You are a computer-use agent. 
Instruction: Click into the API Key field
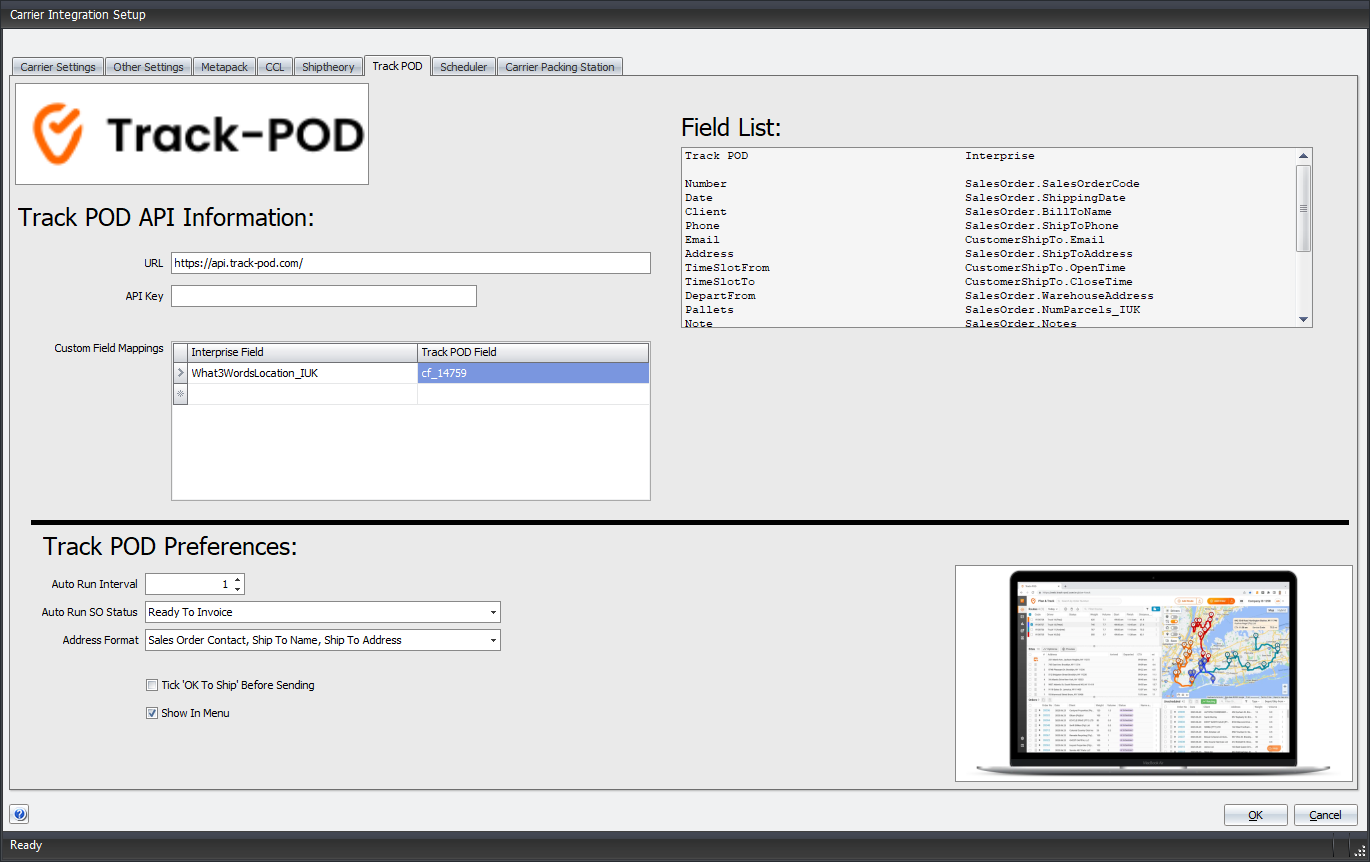coord(323,296)
